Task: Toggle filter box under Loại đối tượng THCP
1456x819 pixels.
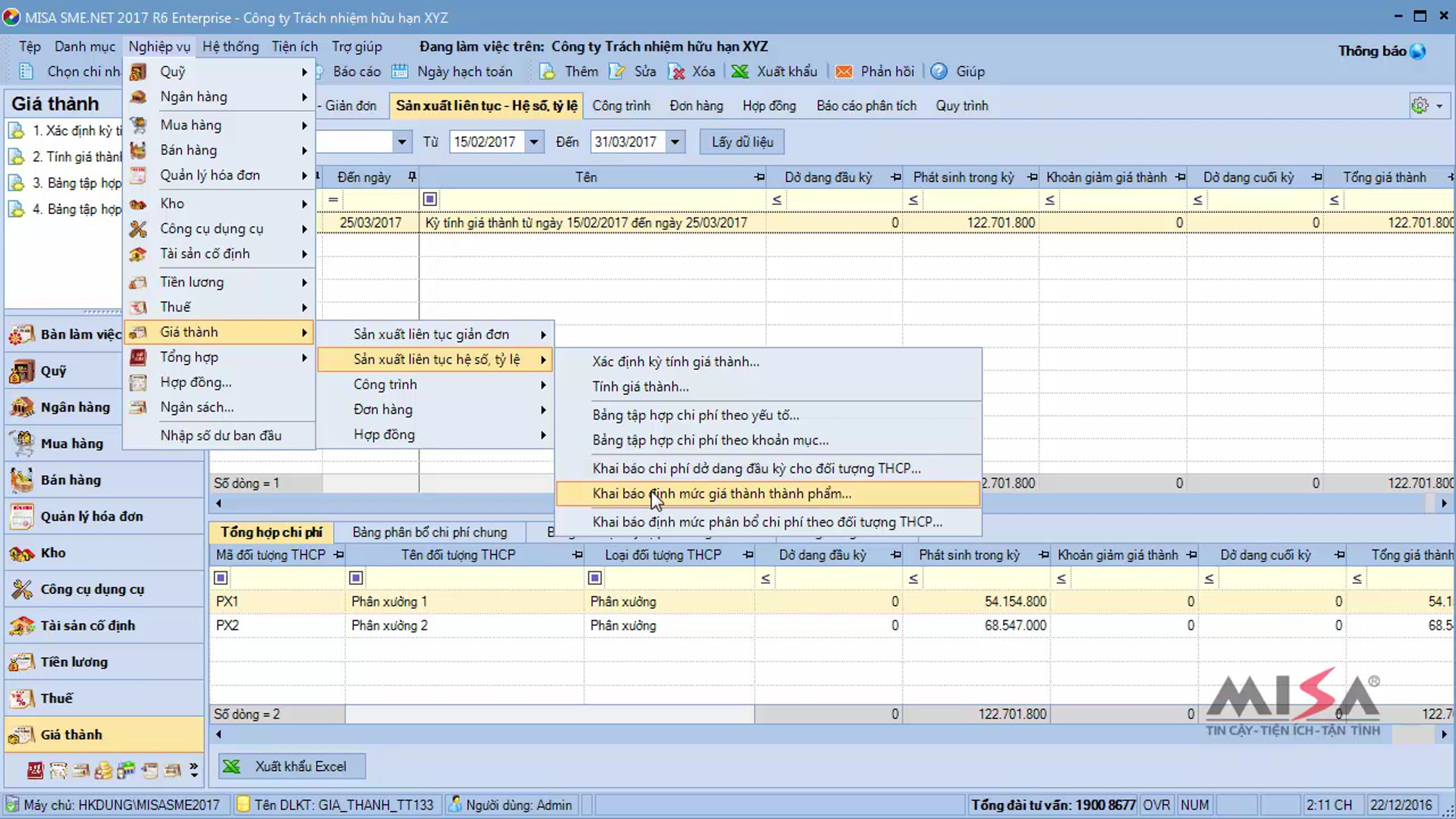Action: (x=595, y=578)
